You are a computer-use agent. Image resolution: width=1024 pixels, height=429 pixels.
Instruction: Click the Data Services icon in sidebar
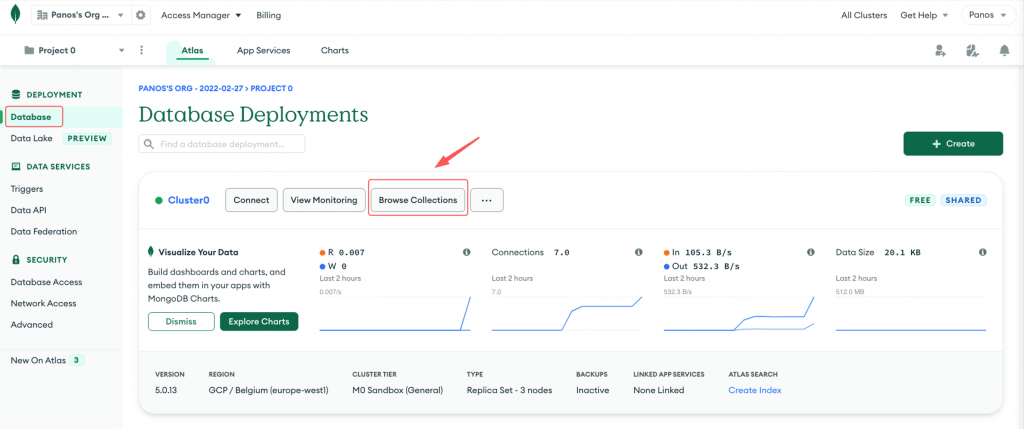(x=16, y=167)
